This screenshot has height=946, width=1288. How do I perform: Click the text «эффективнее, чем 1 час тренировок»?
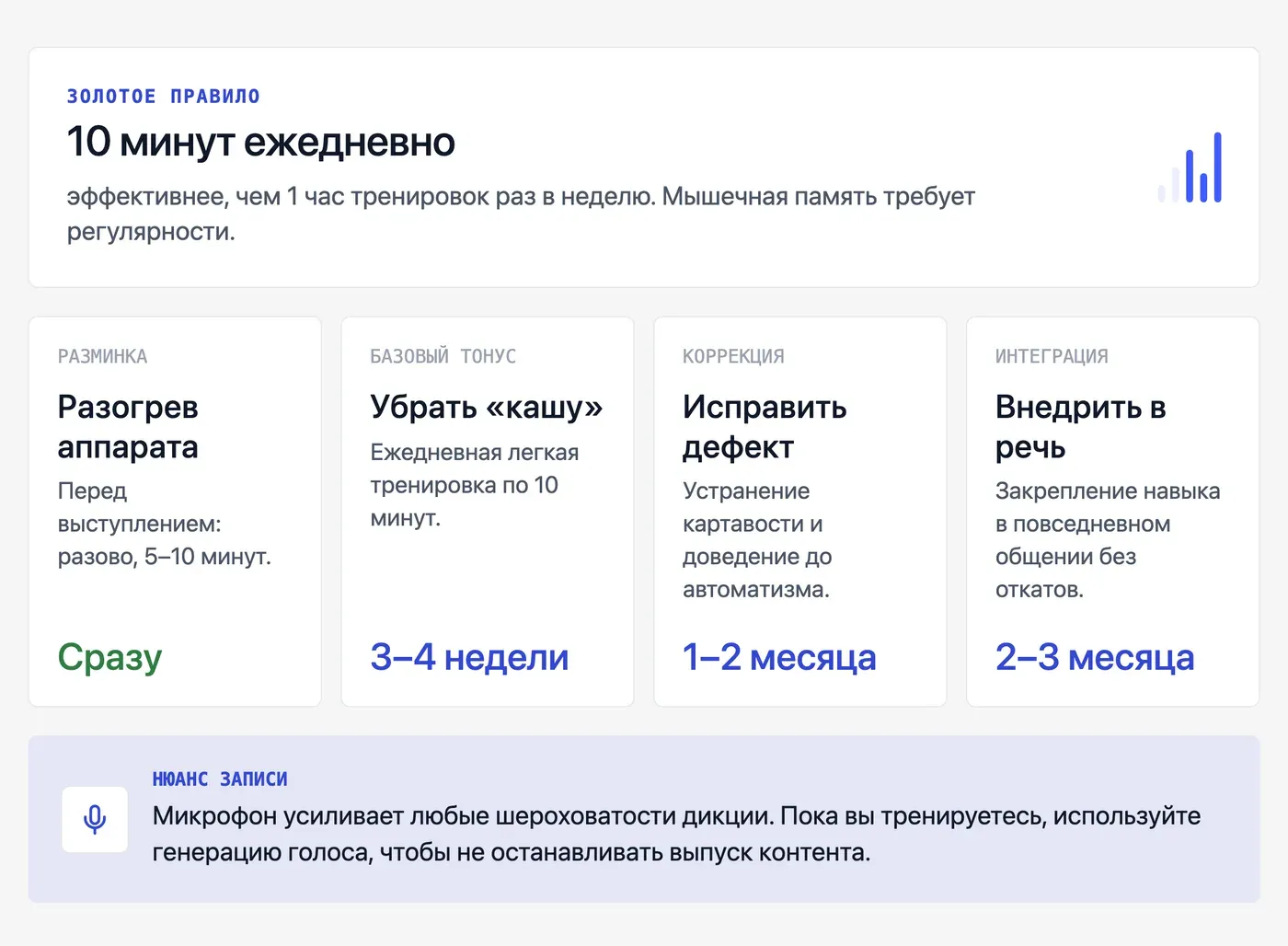(279, 196)
